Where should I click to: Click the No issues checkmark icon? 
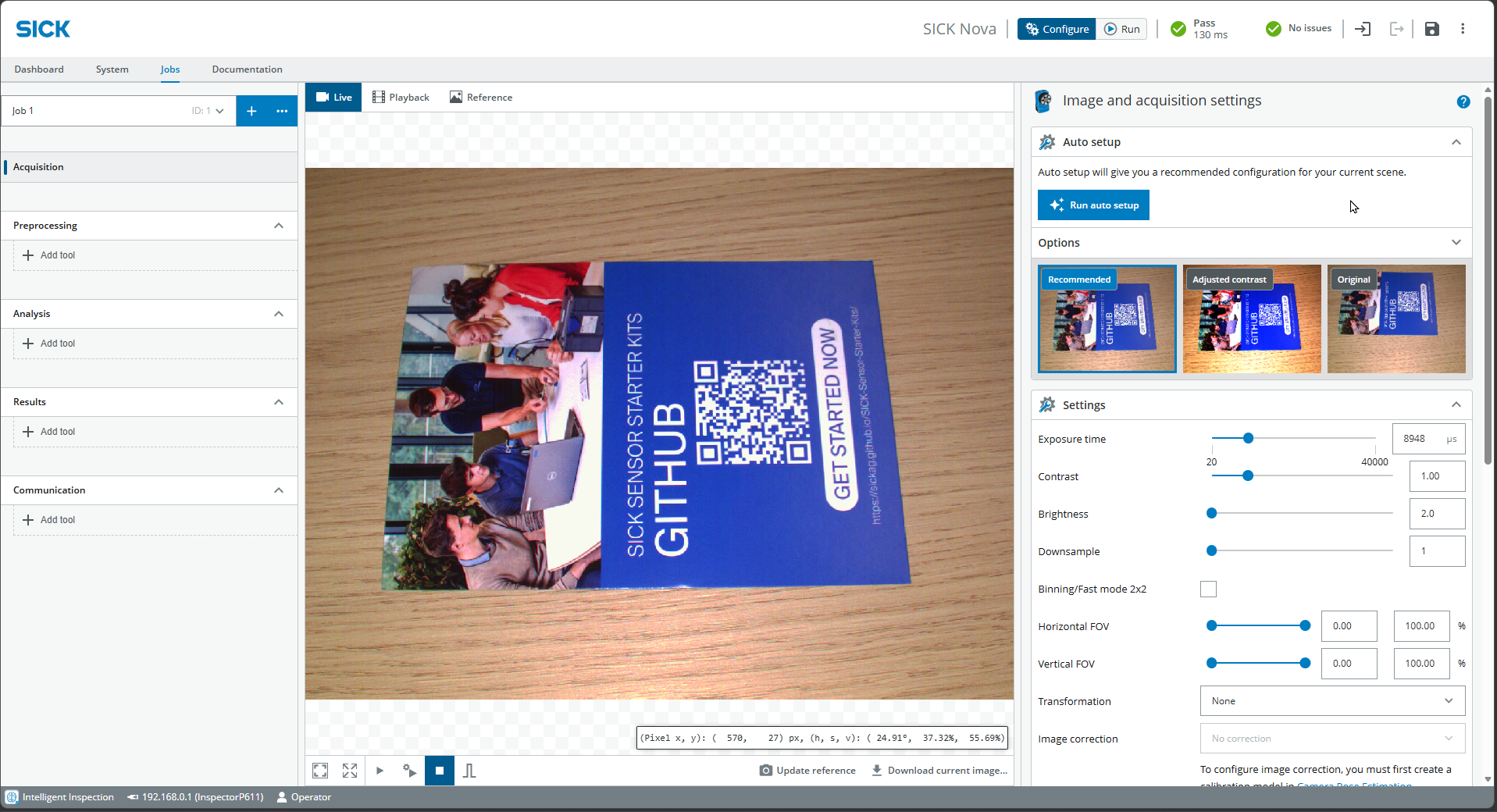click(x=1274, y=29)
